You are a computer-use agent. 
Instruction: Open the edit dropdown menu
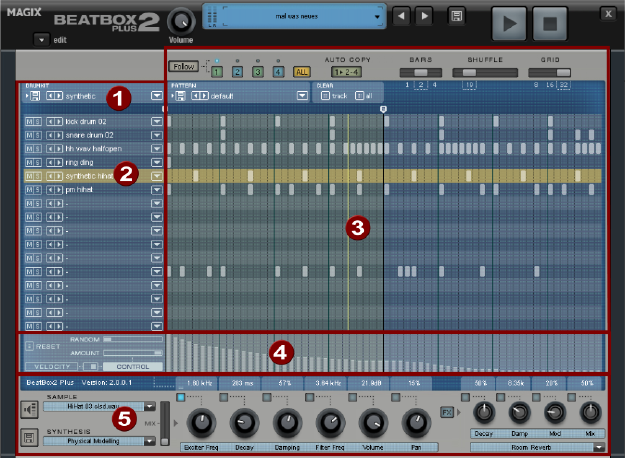tap(41, 40)
